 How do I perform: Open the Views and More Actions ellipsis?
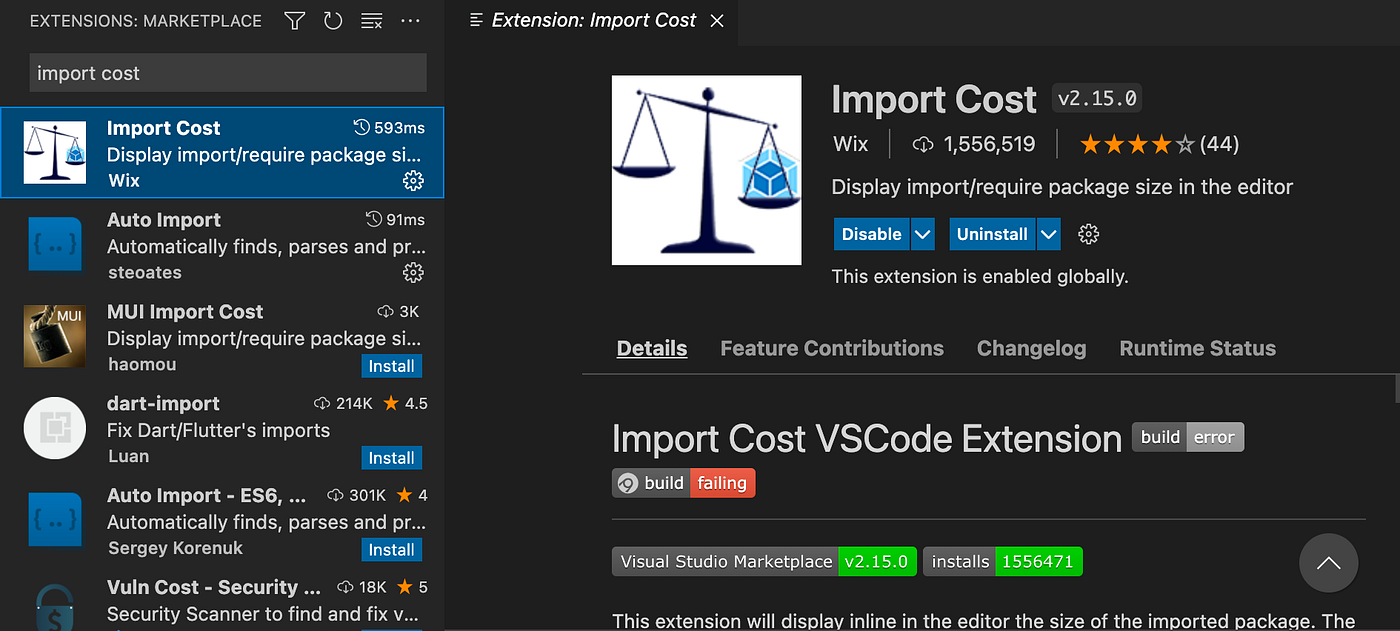(x=410, y=21)
